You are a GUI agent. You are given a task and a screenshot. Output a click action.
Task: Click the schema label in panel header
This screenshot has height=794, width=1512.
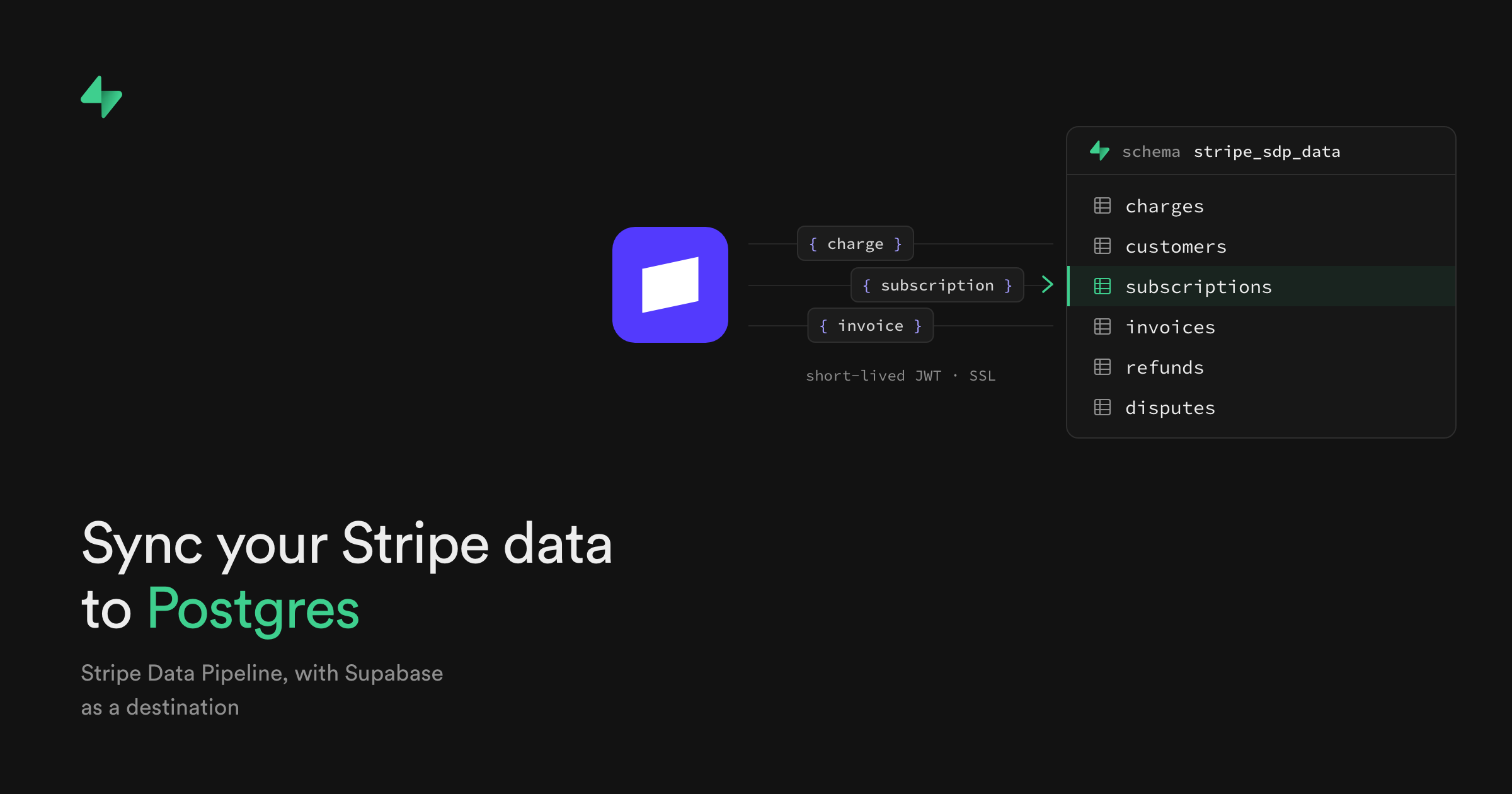(1151, 152)
